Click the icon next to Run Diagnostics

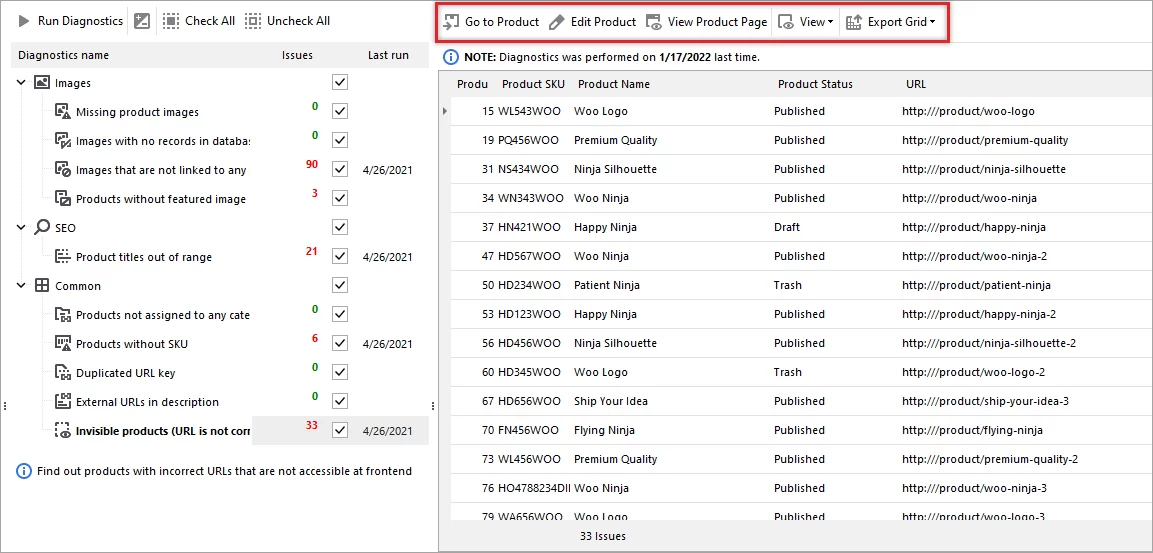pyautogui.click(x=142, y=21)
